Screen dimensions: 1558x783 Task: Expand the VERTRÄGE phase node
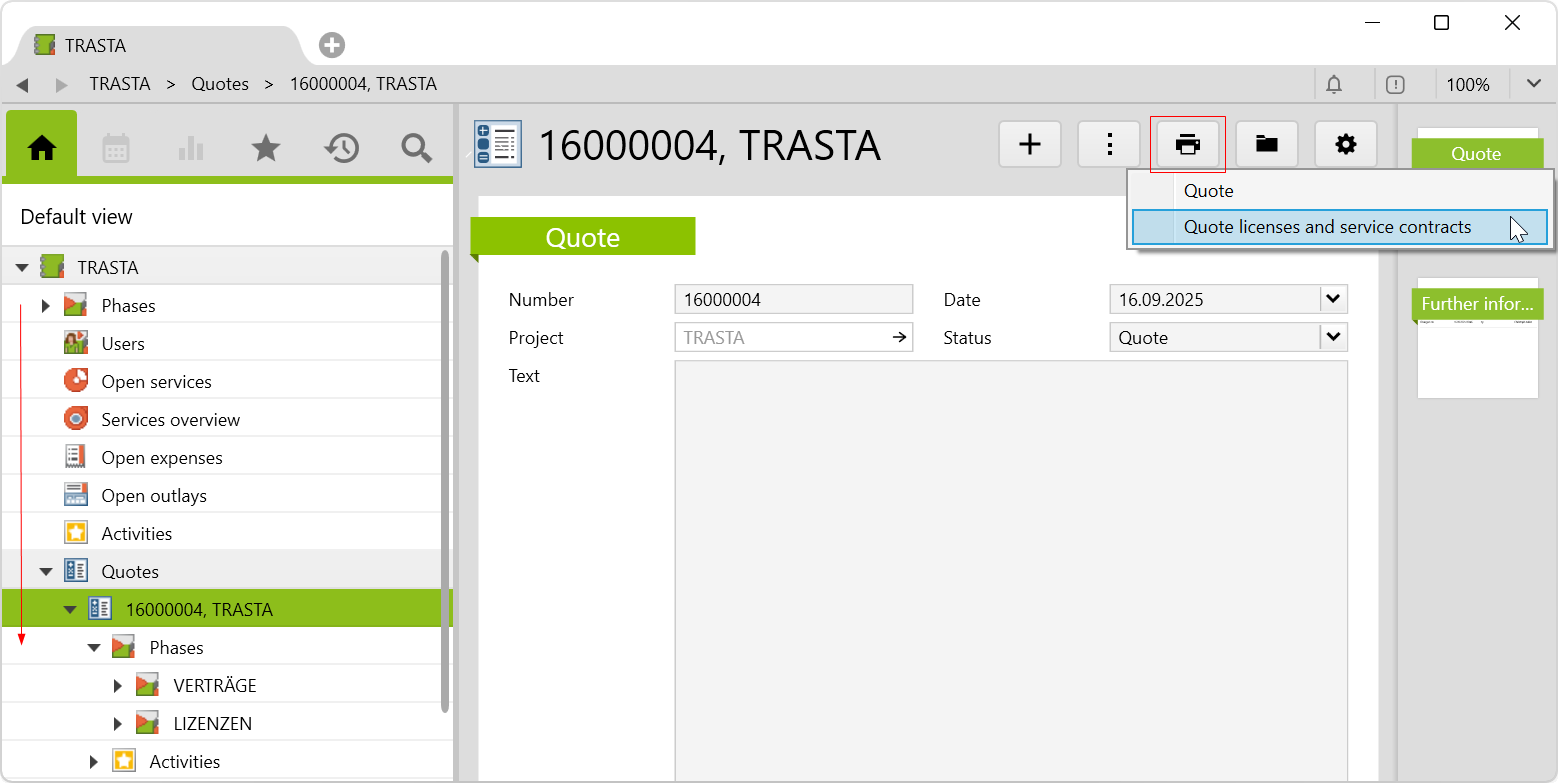118,686
